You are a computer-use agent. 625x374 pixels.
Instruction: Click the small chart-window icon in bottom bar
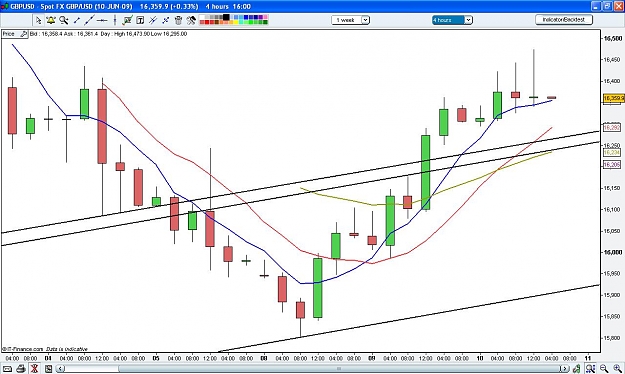coord(48,369)
